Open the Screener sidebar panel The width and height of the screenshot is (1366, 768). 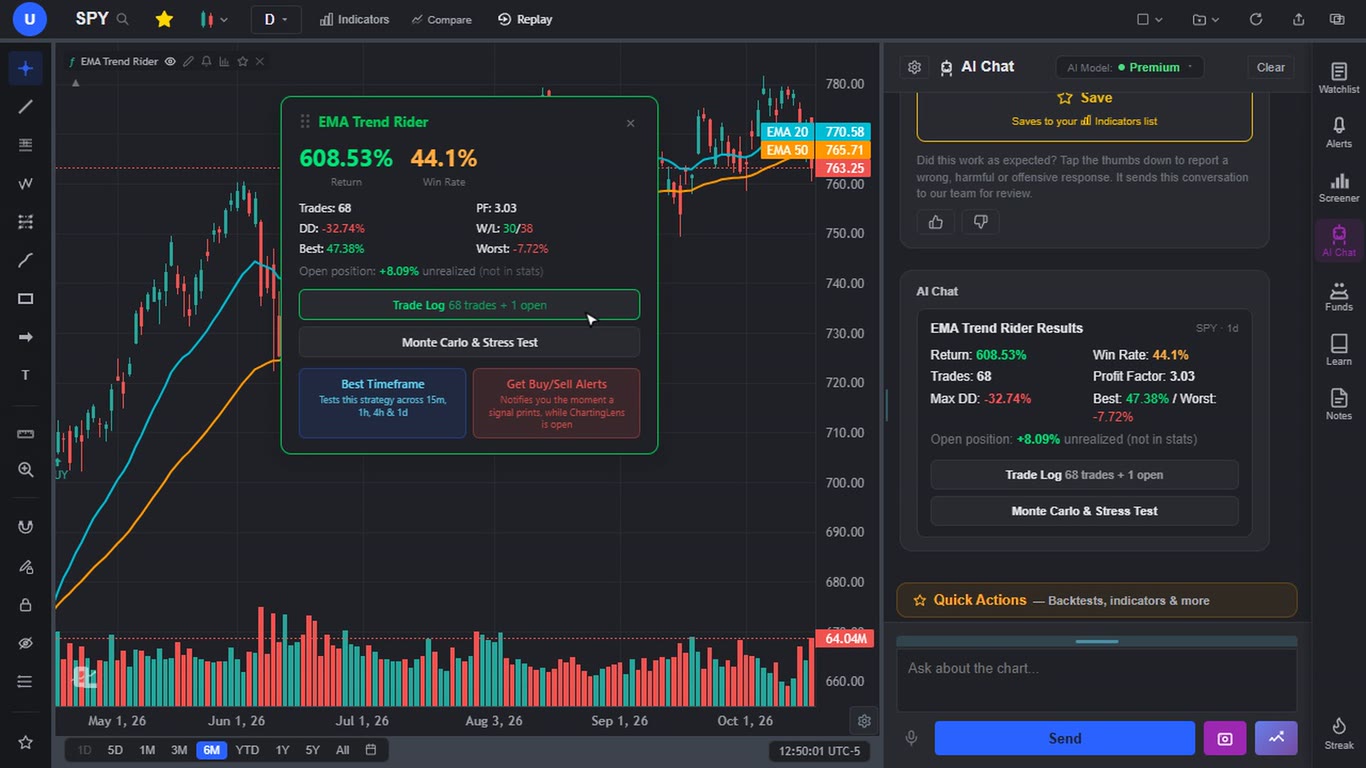point(1339,187)
